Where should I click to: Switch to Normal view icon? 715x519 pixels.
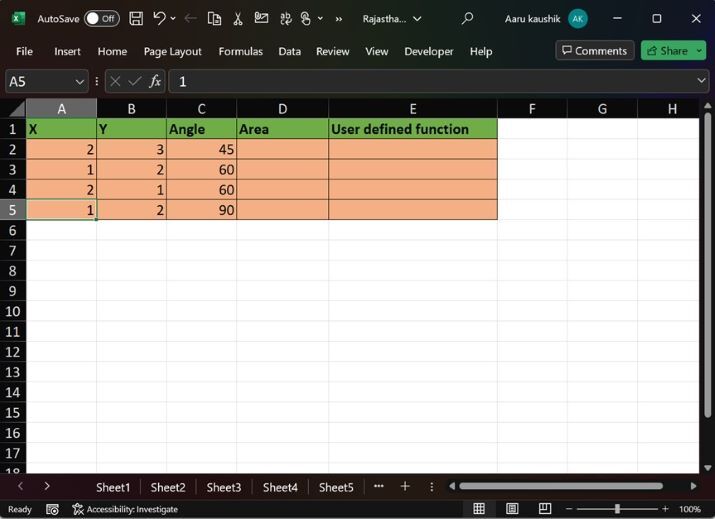point(479,509)
